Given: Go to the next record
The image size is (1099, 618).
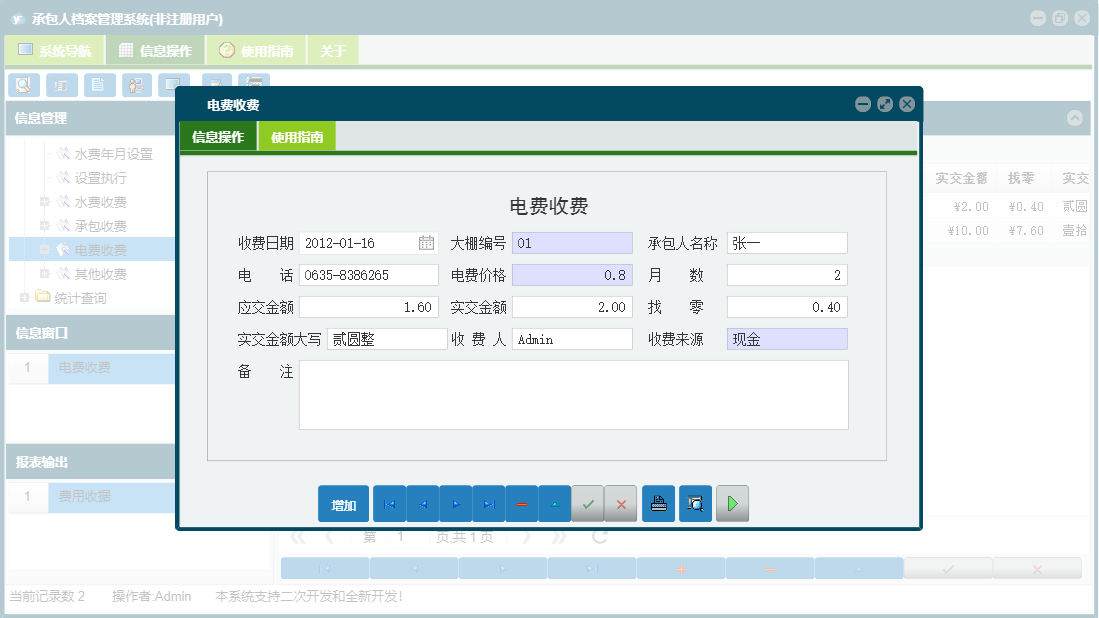Looking at the screenshot, I should coord(455,503).
